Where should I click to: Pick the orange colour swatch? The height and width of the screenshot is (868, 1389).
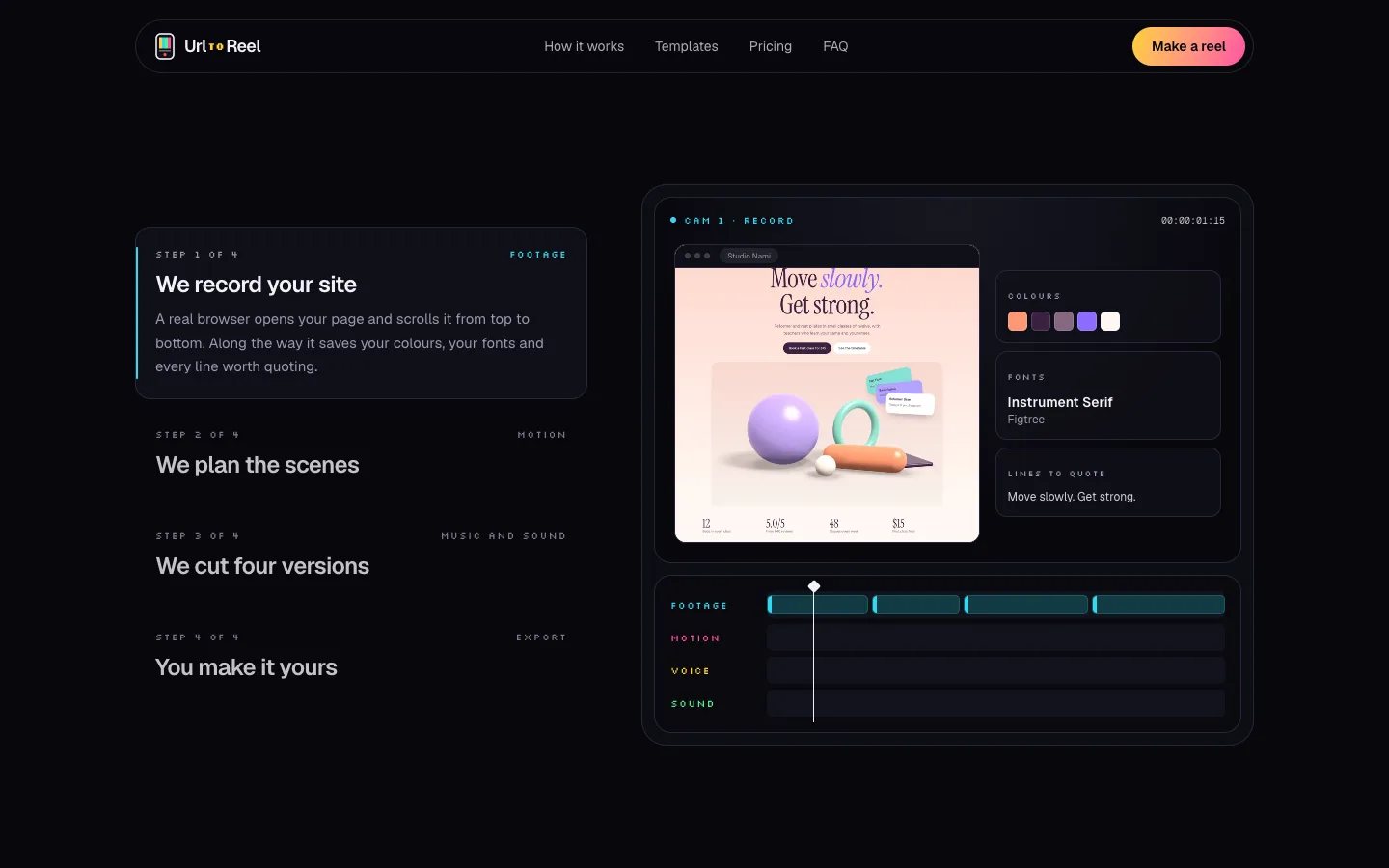tap(1018, 321)
